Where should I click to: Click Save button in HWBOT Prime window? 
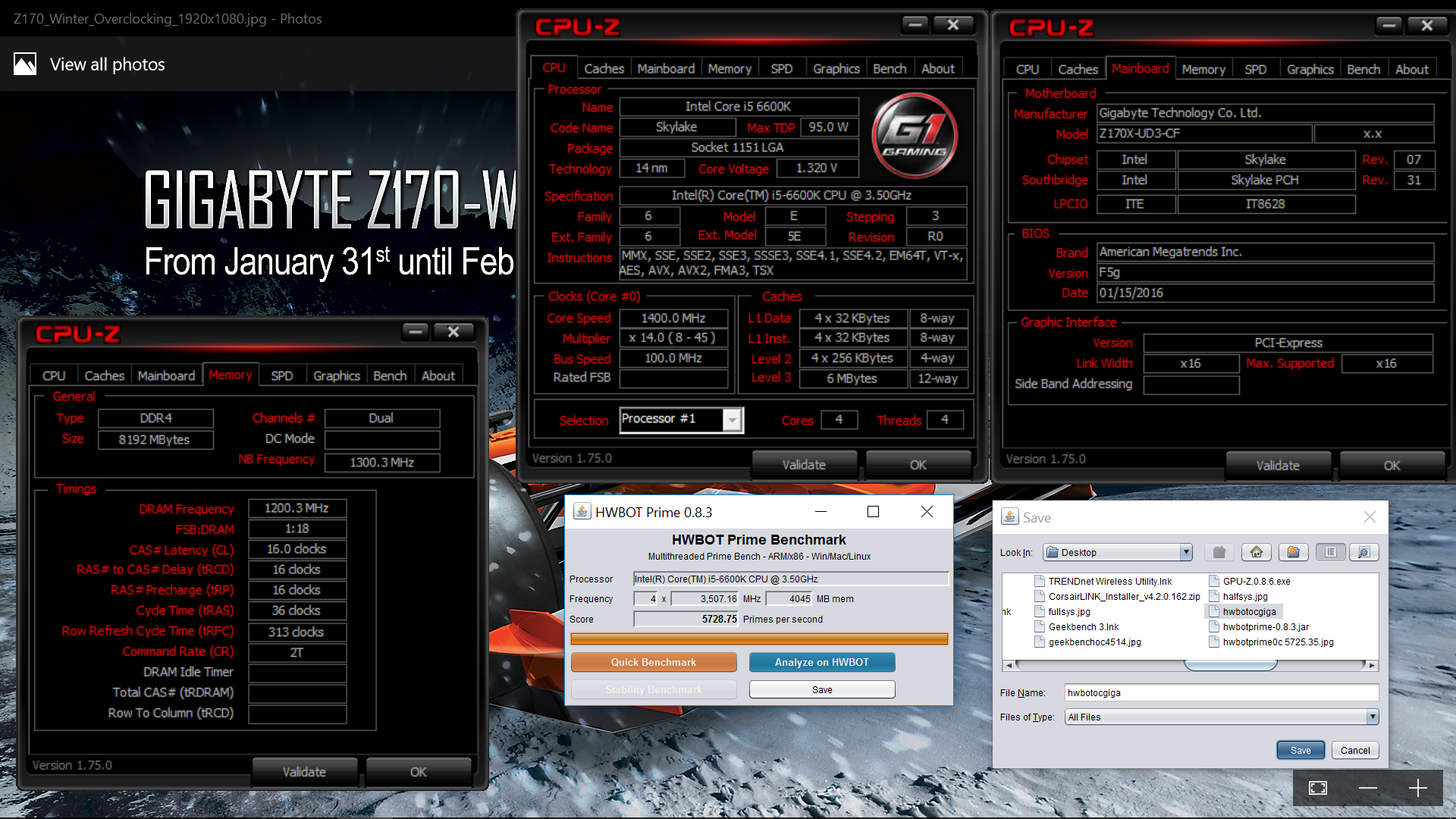822,689
